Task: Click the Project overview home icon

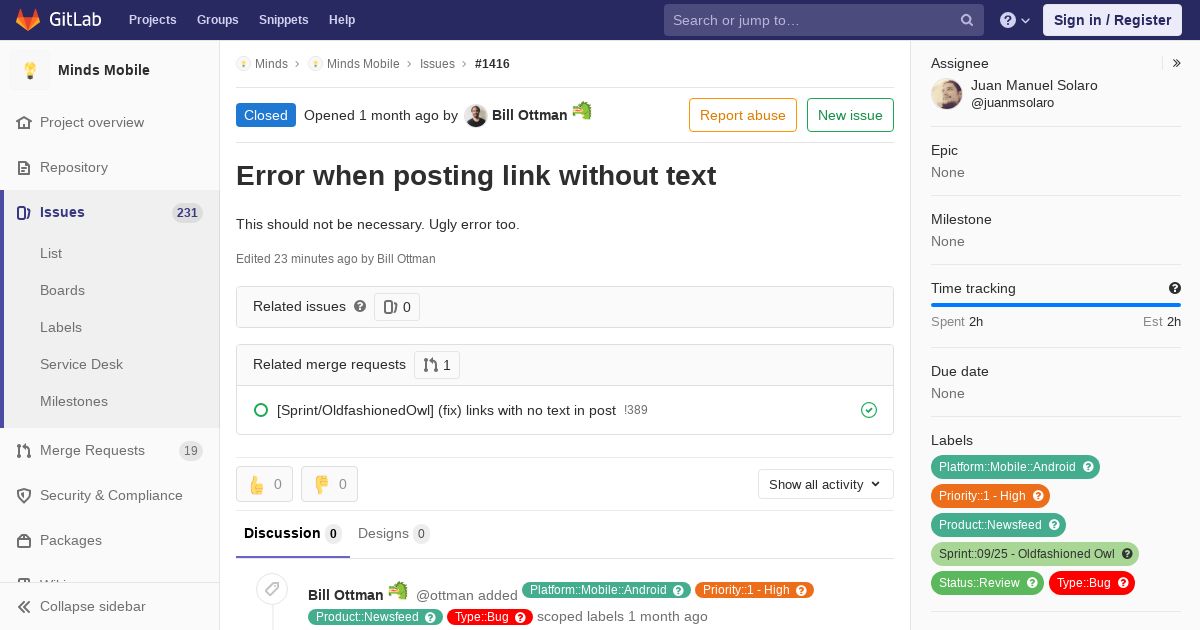Action: point(24,122)
